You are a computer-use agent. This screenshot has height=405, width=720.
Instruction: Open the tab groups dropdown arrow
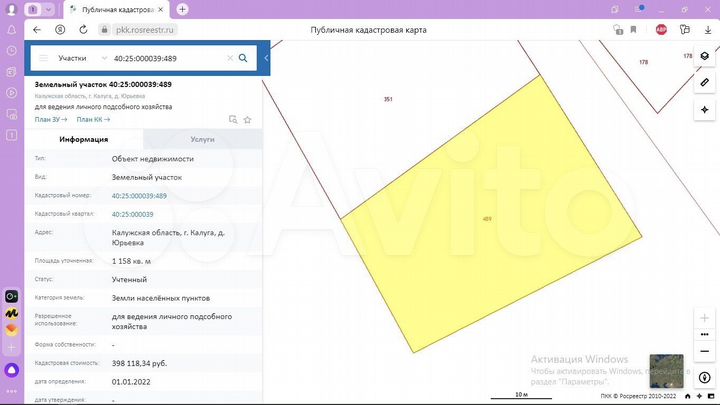click(48, 10)
